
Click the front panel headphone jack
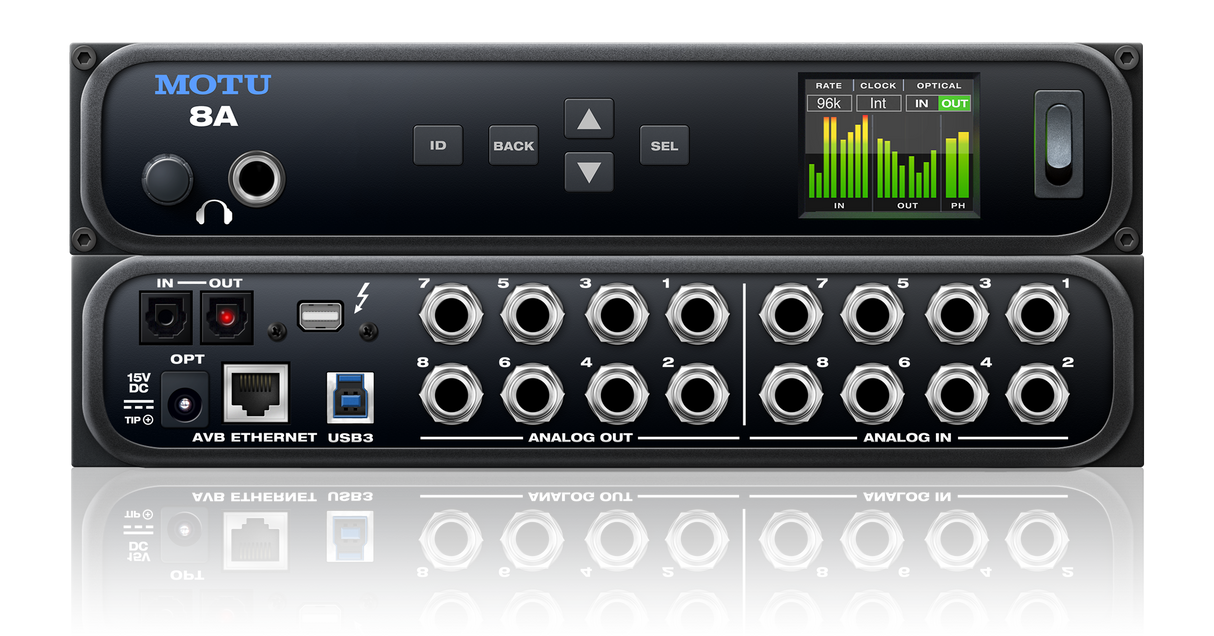tap(256, 180)
